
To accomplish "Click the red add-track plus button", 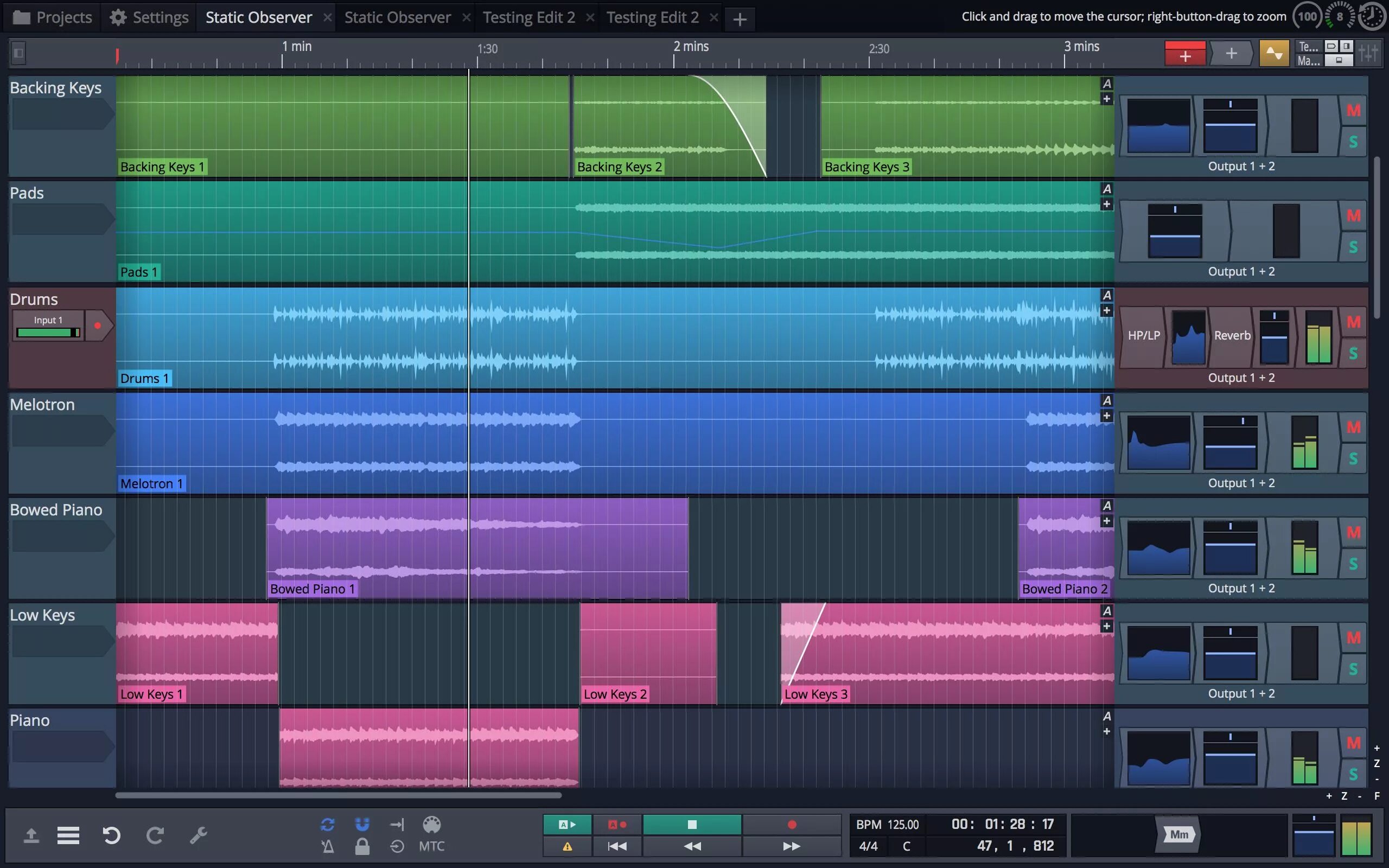I will point(1184,54).
